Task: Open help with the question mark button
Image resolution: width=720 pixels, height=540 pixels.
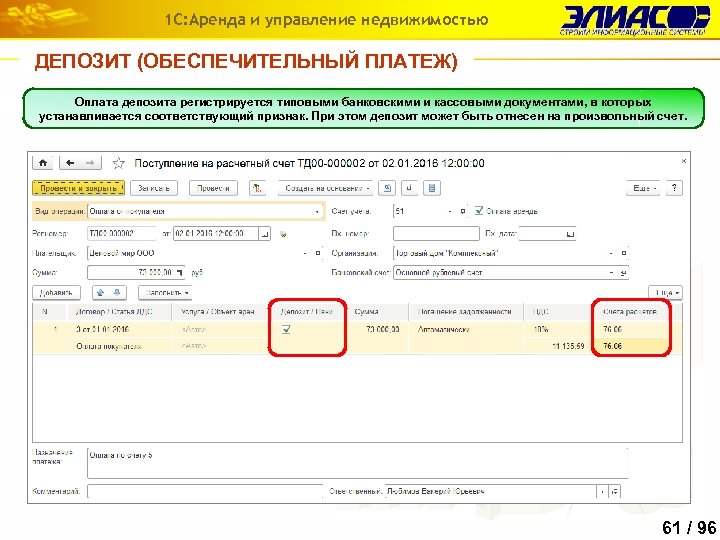Action: 674,188
